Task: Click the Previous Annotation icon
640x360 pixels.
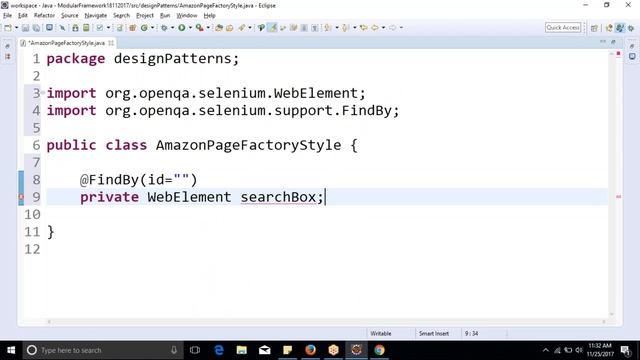Action: (346, 28)
